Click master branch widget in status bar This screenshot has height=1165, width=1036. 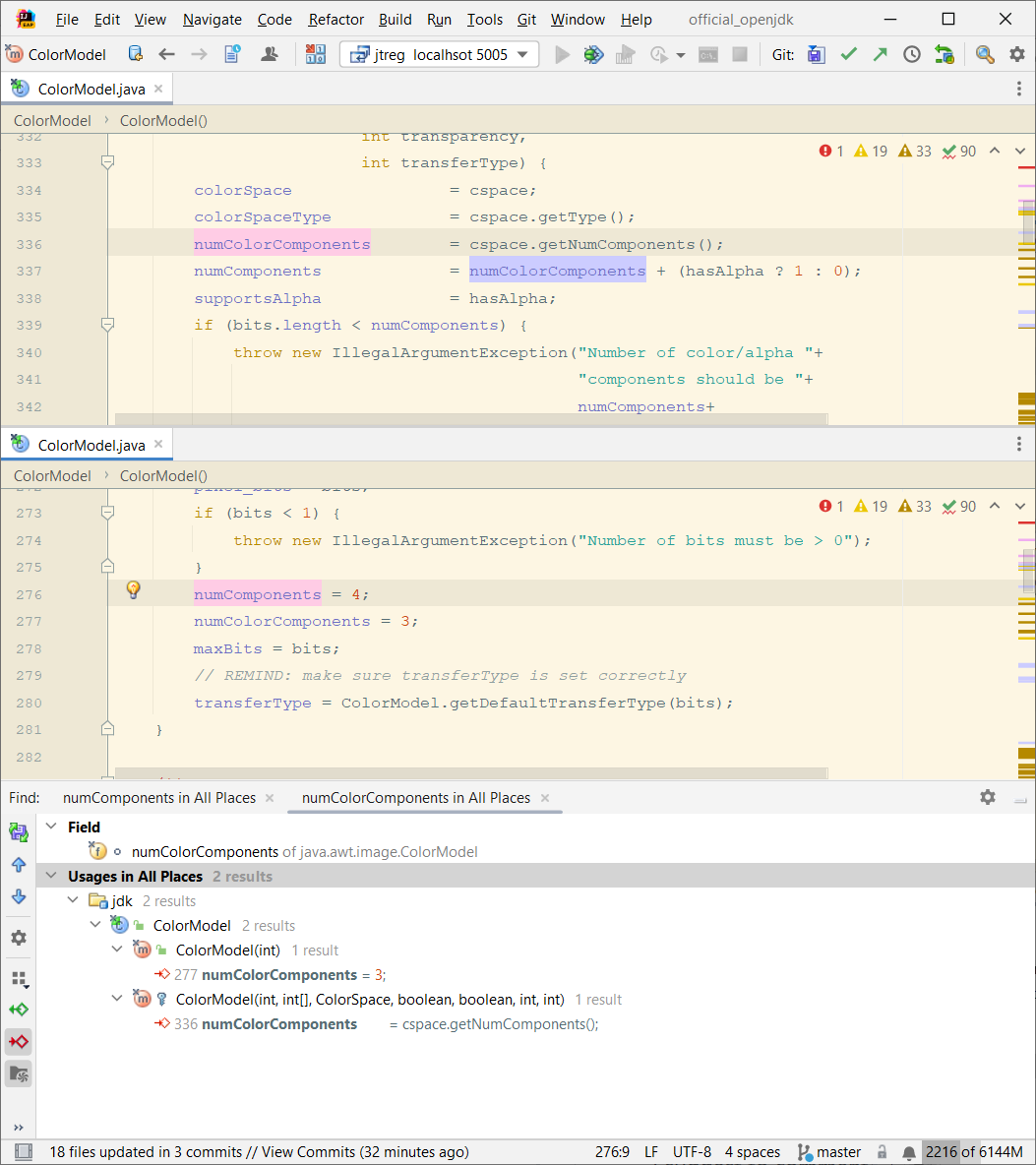click(829, 1151)
